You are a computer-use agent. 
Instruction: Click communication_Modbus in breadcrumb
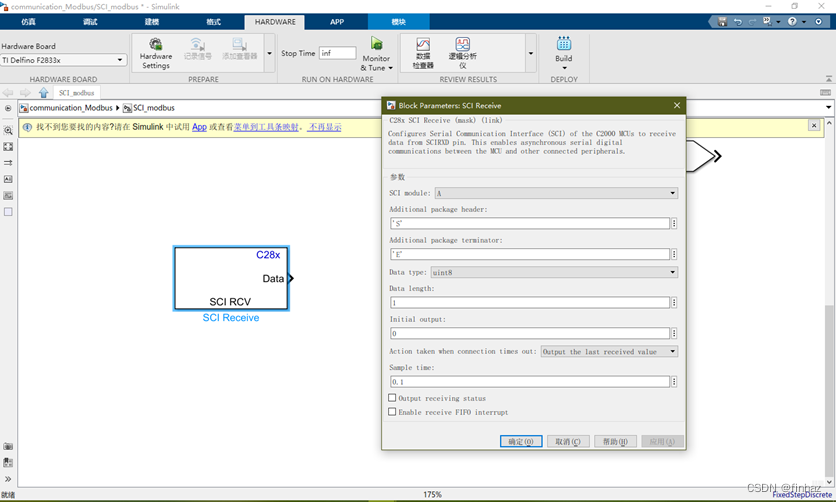click(x=71, y=108)
